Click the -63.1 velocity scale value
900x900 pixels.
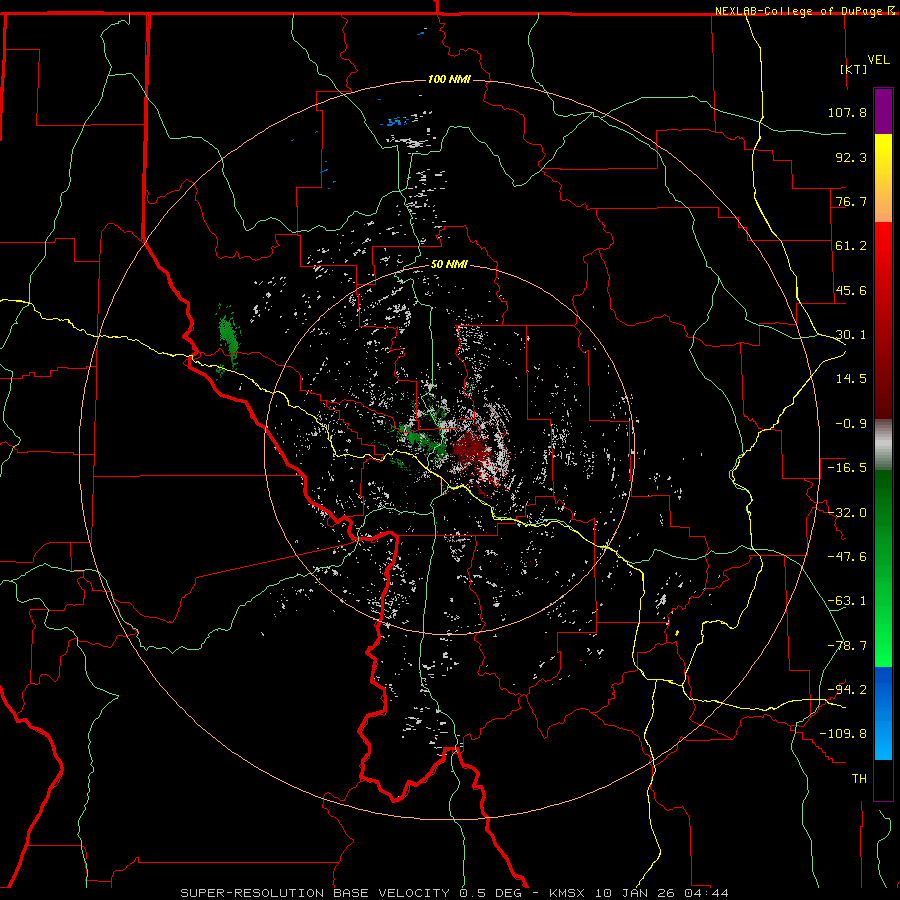(x=847, y=601)
